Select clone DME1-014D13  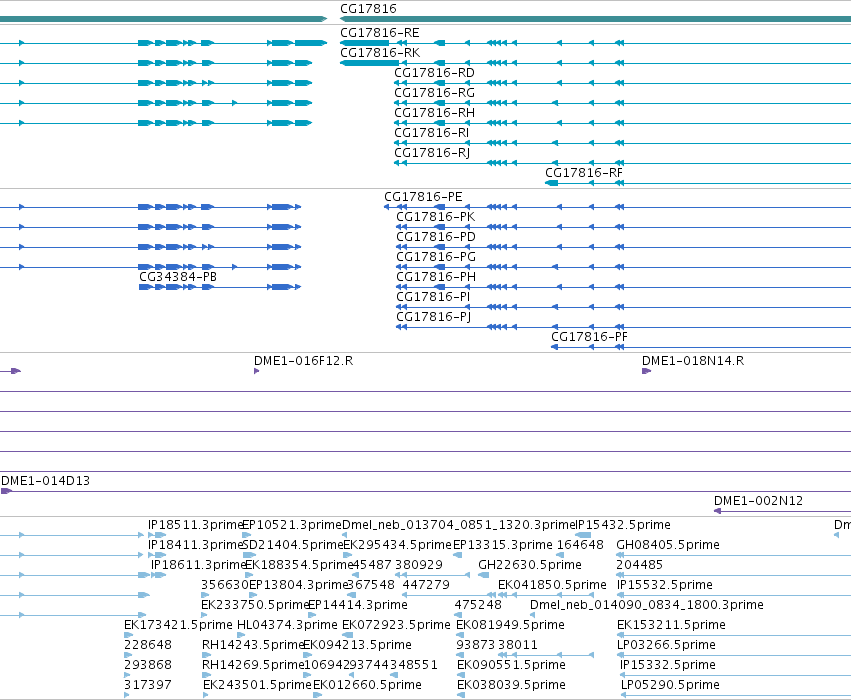point(46,481)
